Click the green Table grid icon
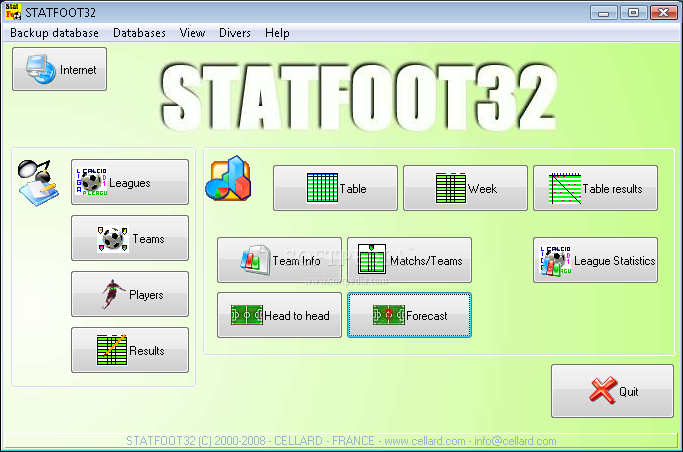This screenshot has height=452, width=683. [x=322, y=188]
